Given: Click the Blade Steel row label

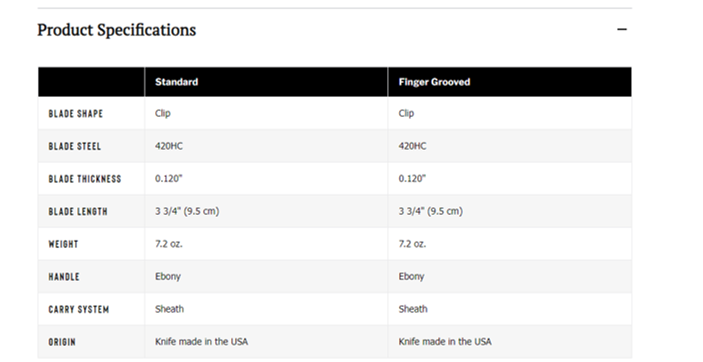Looking at the screenshot, I should tap(74, 146).
